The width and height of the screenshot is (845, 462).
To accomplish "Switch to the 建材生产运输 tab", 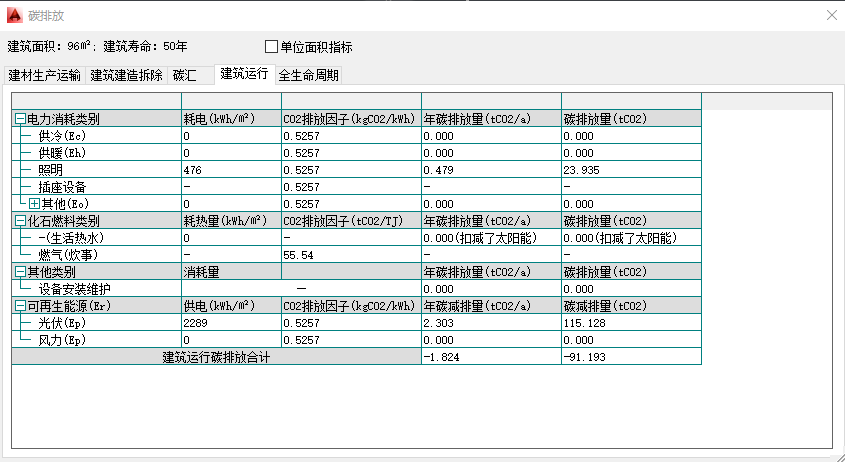I will click(x=45, y=75).
